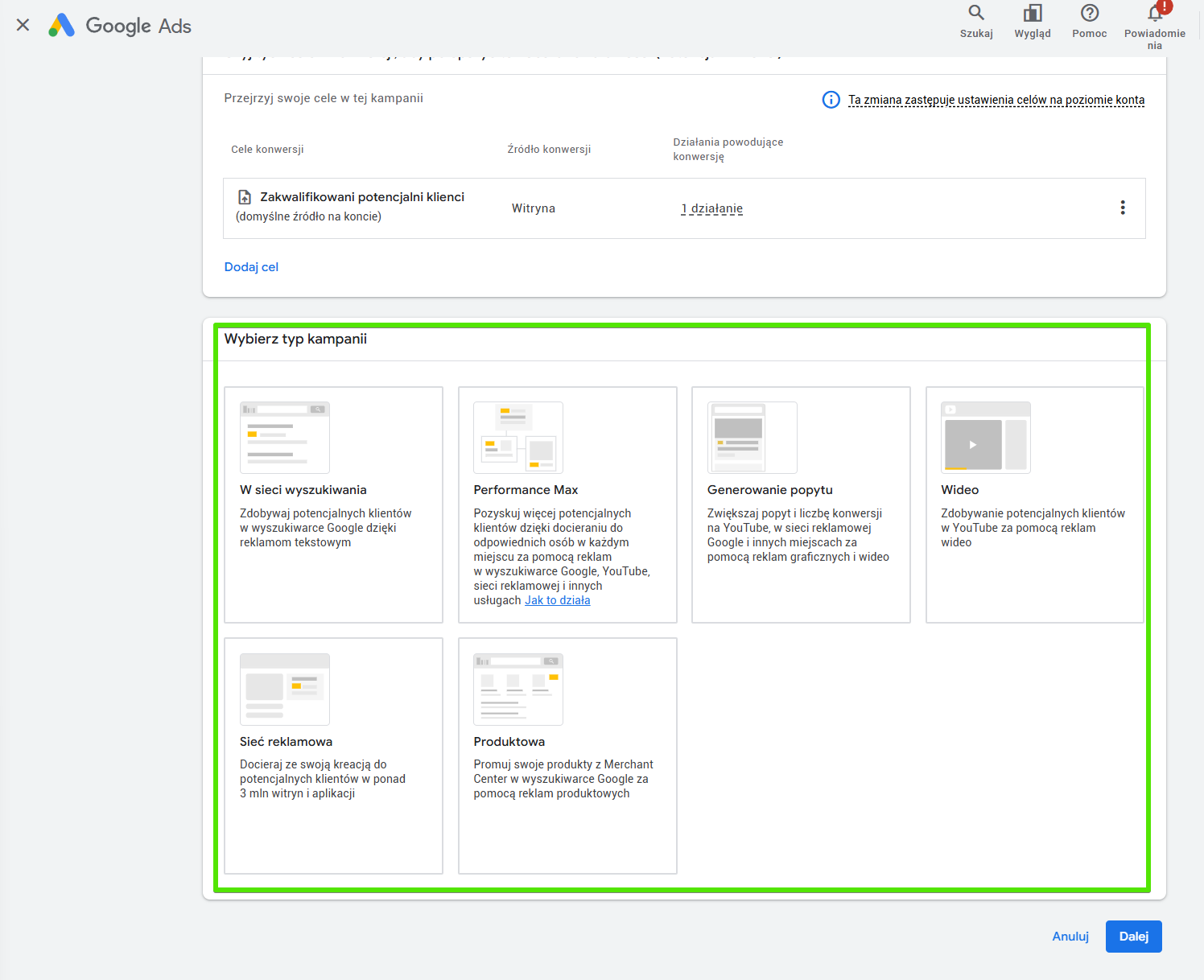Viewport: 1204px width, 980px height.
Task: Click the Pomoc help icon
Action: (x=1089, y=14)
